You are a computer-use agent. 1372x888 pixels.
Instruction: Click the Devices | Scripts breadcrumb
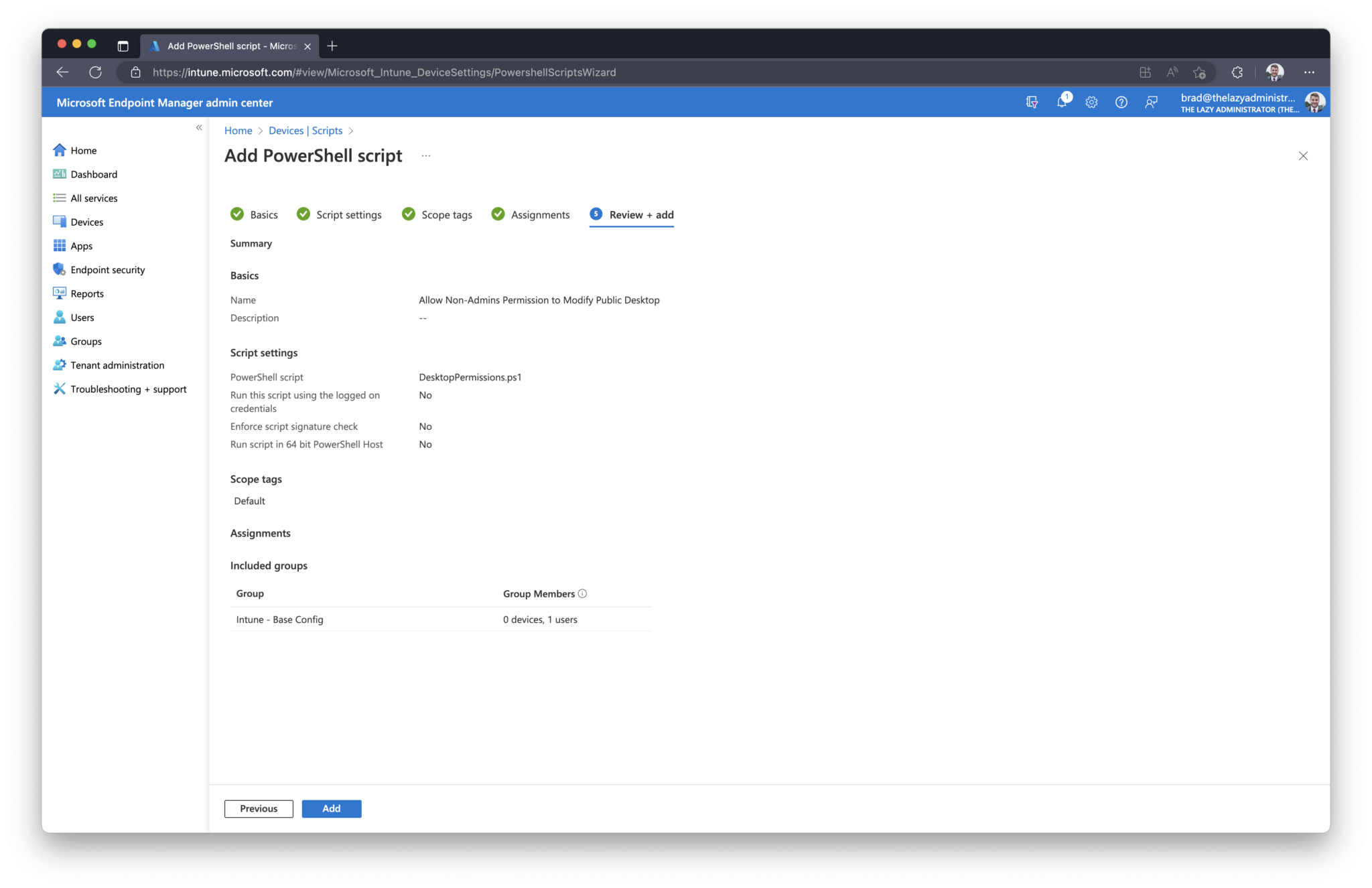[305, 131]
